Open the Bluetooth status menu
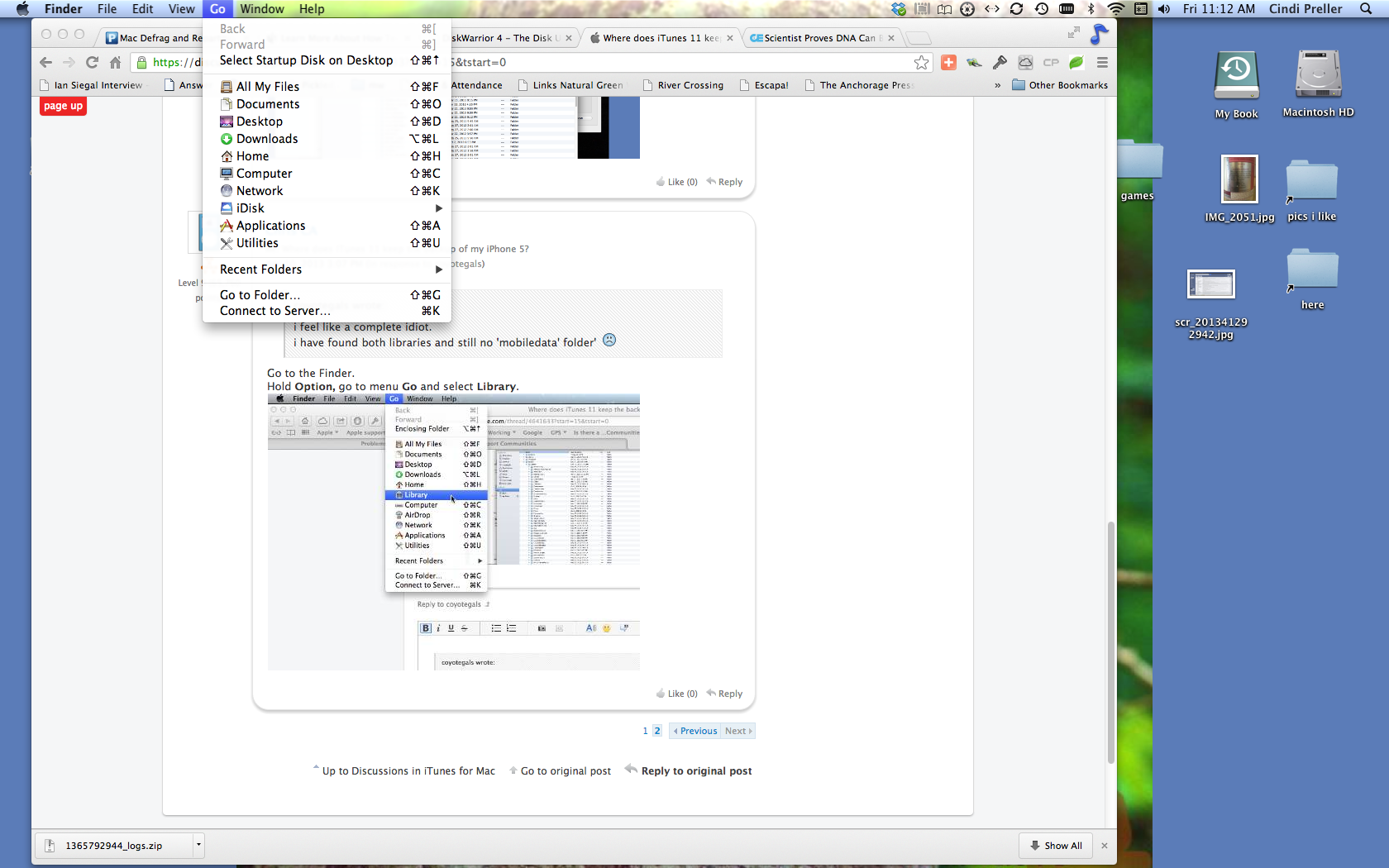 pyautogui.click(x=1091, y=9)
